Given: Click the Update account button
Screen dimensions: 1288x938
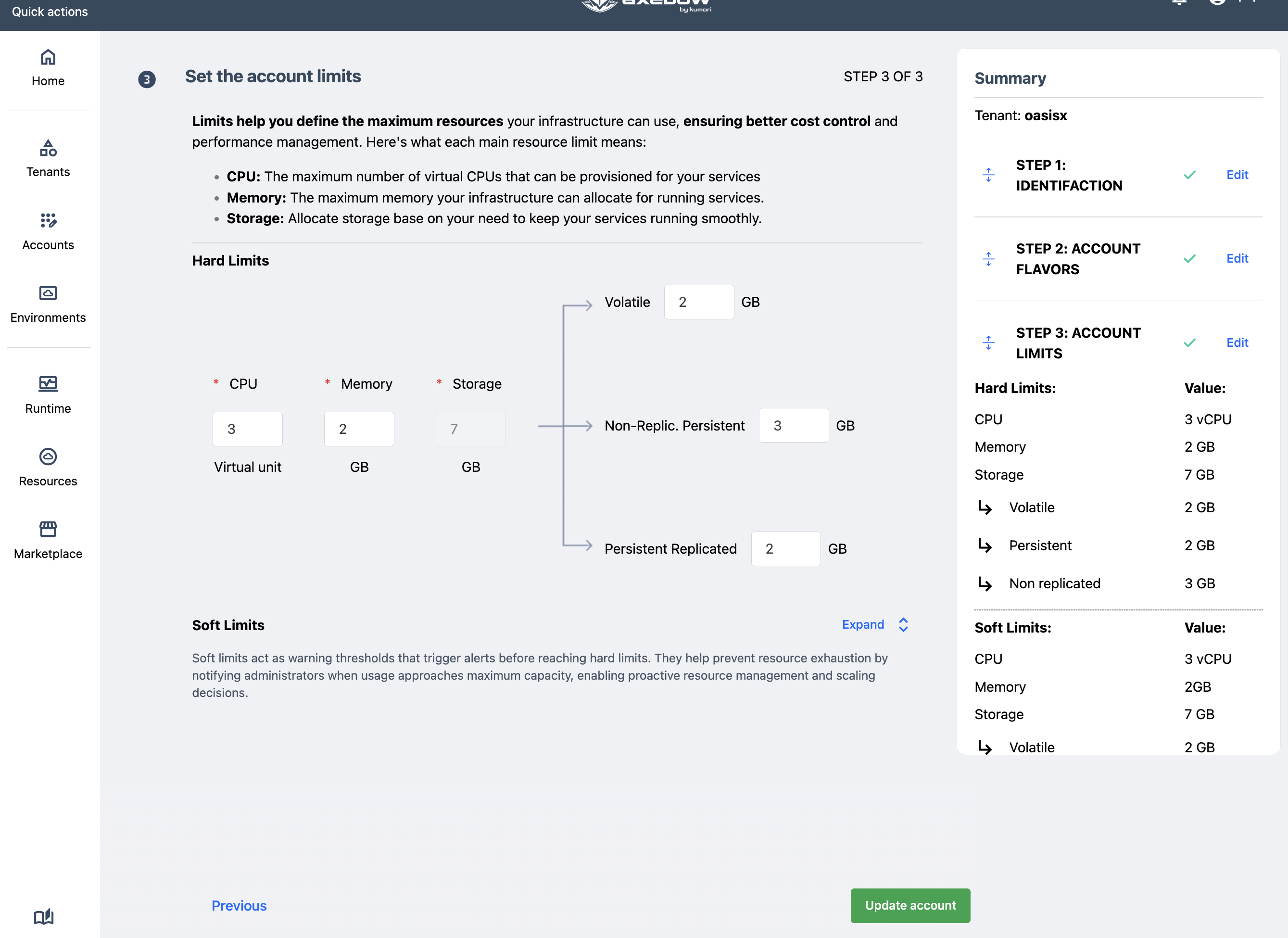Looking at the screenshot, I should pos(910,906).
